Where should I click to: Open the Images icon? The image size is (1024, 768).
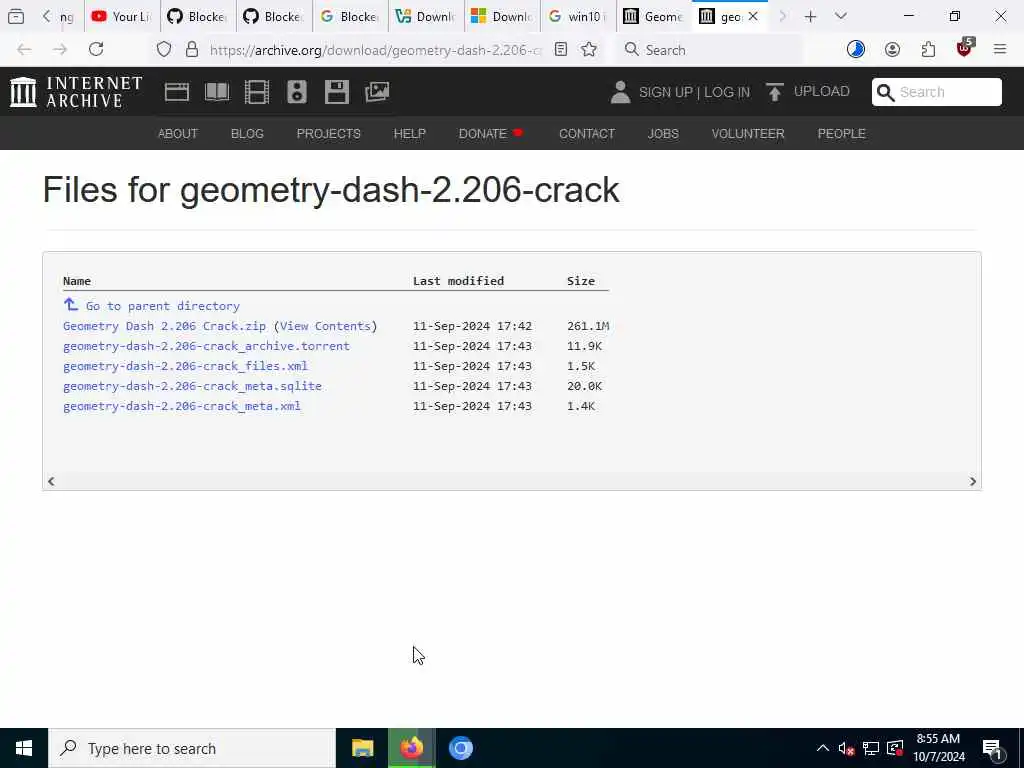377,92
